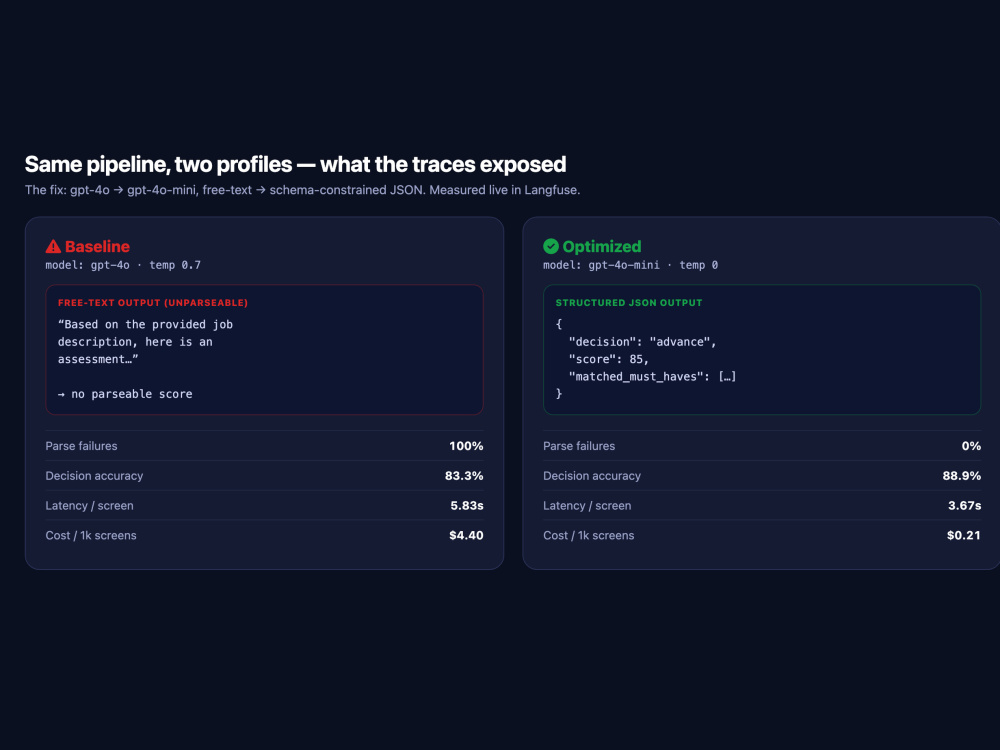Click the "decision": "advance" JSON line
This screenshot has height=750, width=1000.
pos(643,342)
